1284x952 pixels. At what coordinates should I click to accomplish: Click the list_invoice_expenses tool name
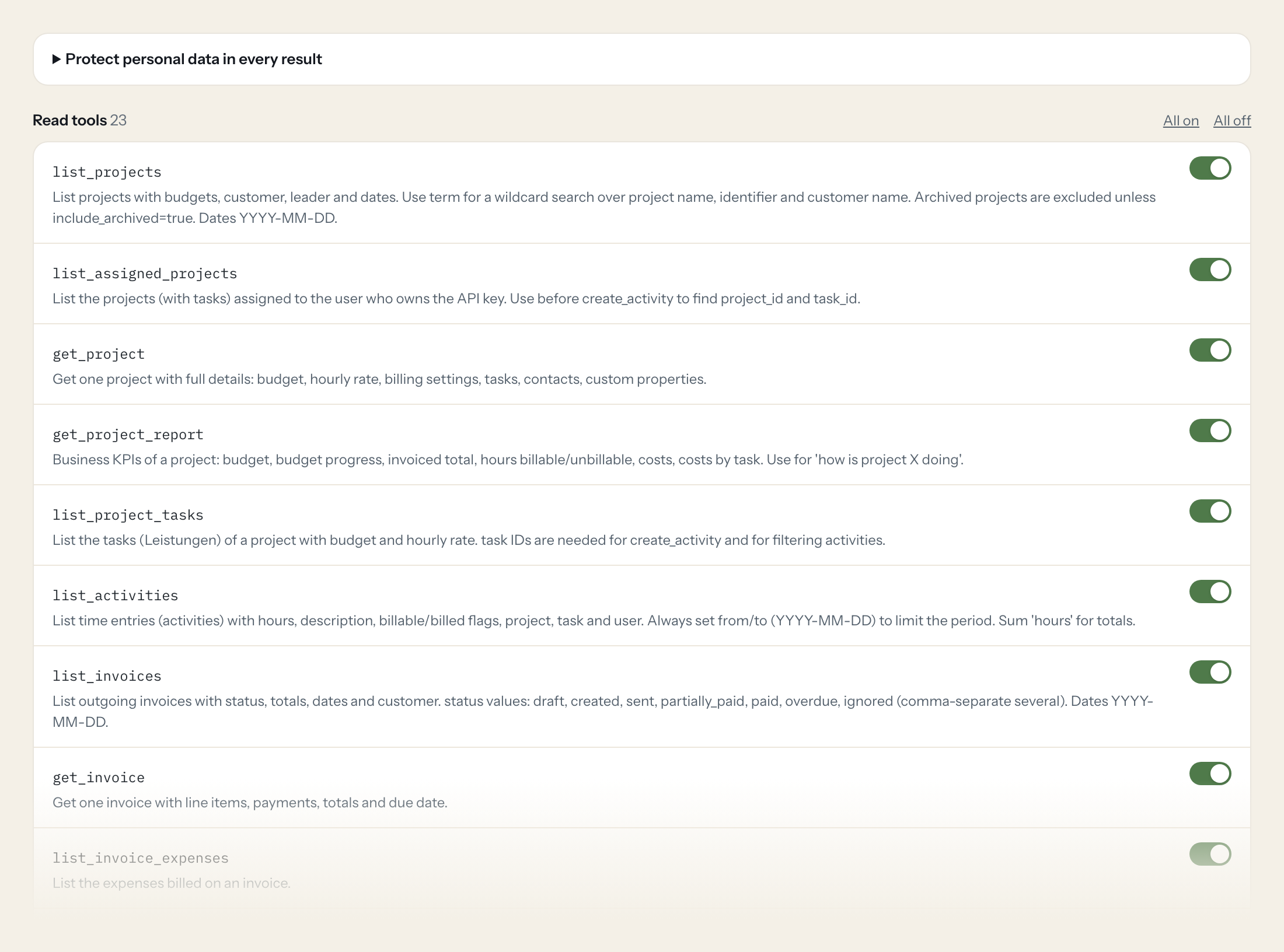tap(141, 858)
